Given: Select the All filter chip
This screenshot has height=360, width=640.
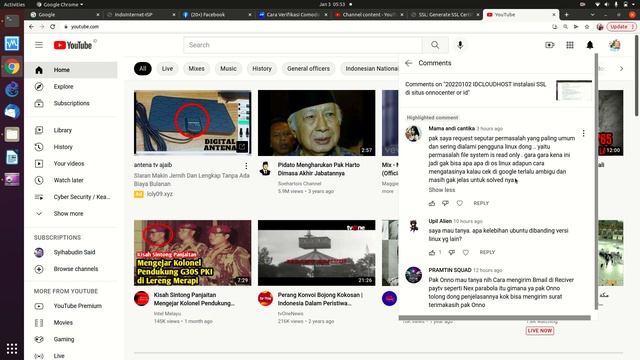Looking at the screenshot, I should pos(142,69).
